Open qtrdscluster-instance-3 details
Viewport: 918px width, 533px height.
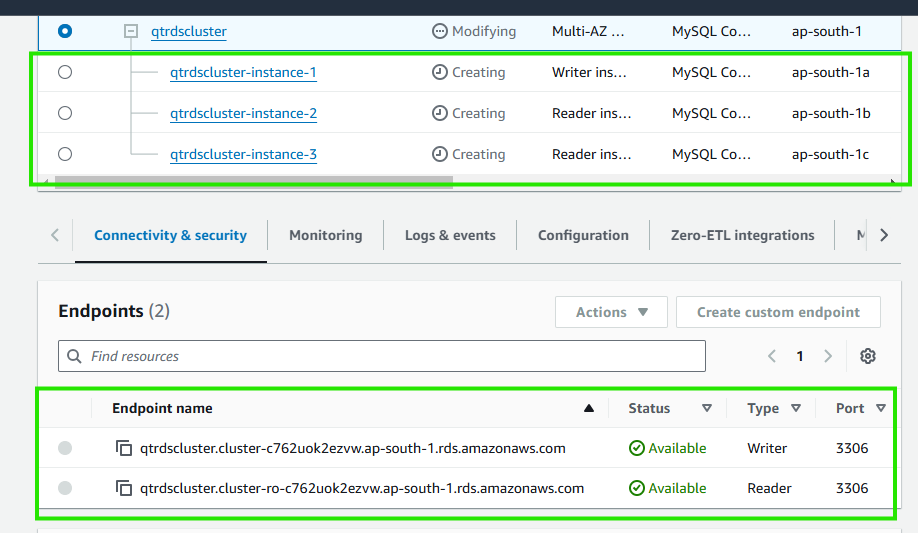pos(243,154)
